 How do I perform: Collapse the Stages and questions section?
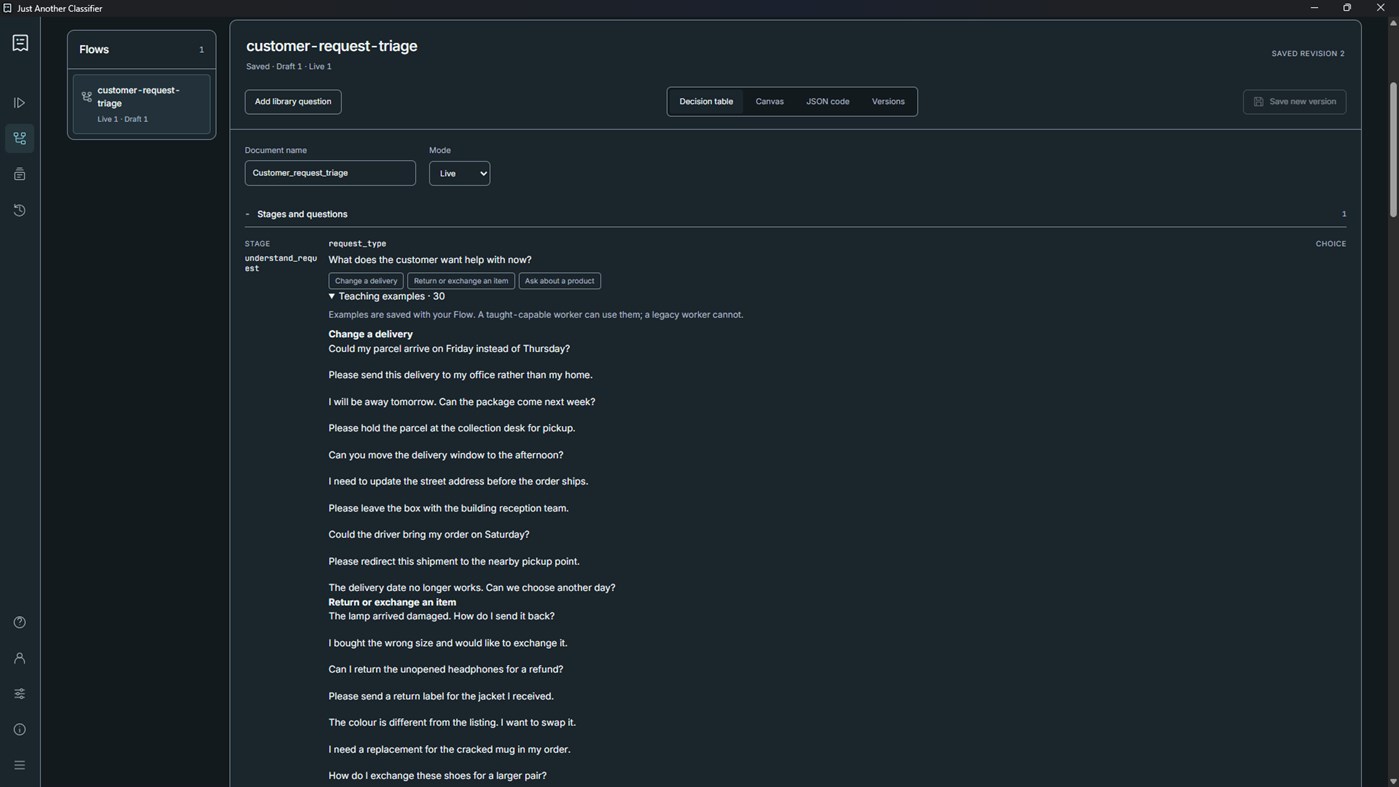point(297,214)
